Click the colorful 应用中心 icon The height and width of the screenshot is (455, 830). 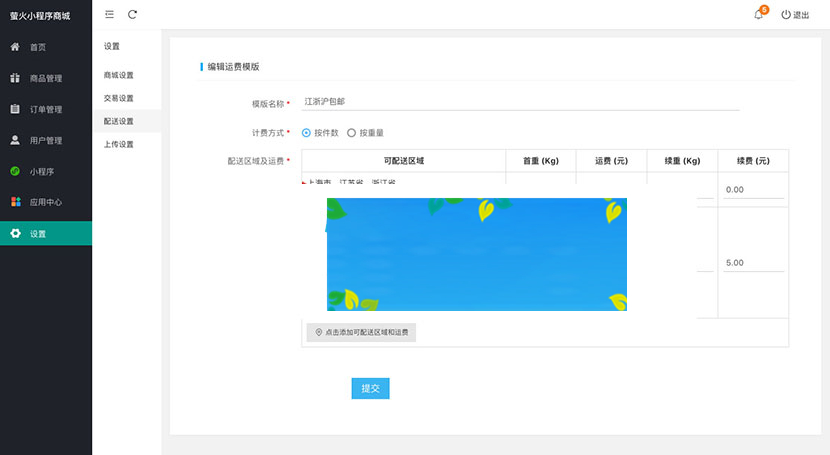click(x=15, y=202)
